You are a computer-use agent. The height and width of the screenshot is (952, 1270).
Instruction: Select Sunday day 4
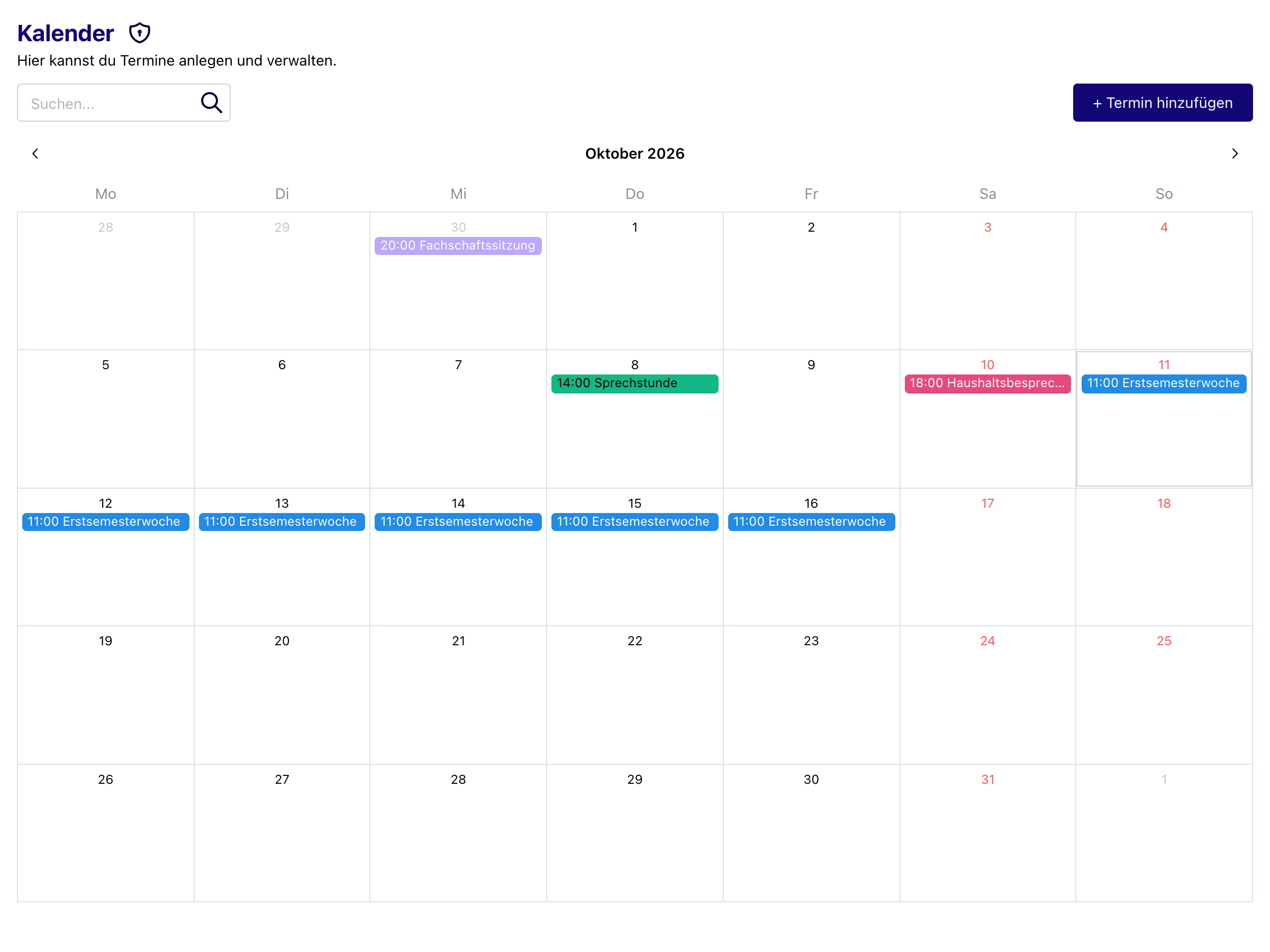point(1163,281)
